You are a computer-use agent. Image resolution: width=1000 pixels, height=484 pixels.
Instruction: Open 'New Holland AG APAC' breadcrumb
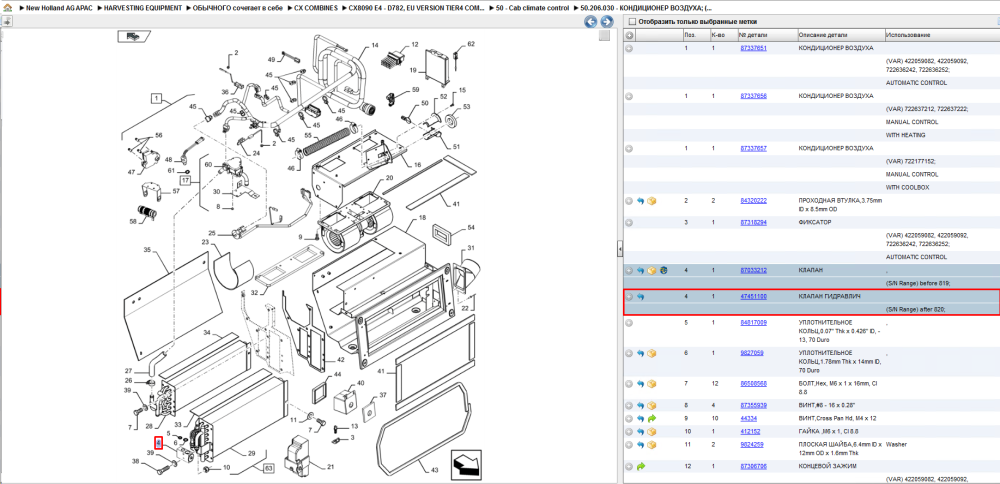coord(59,8)
